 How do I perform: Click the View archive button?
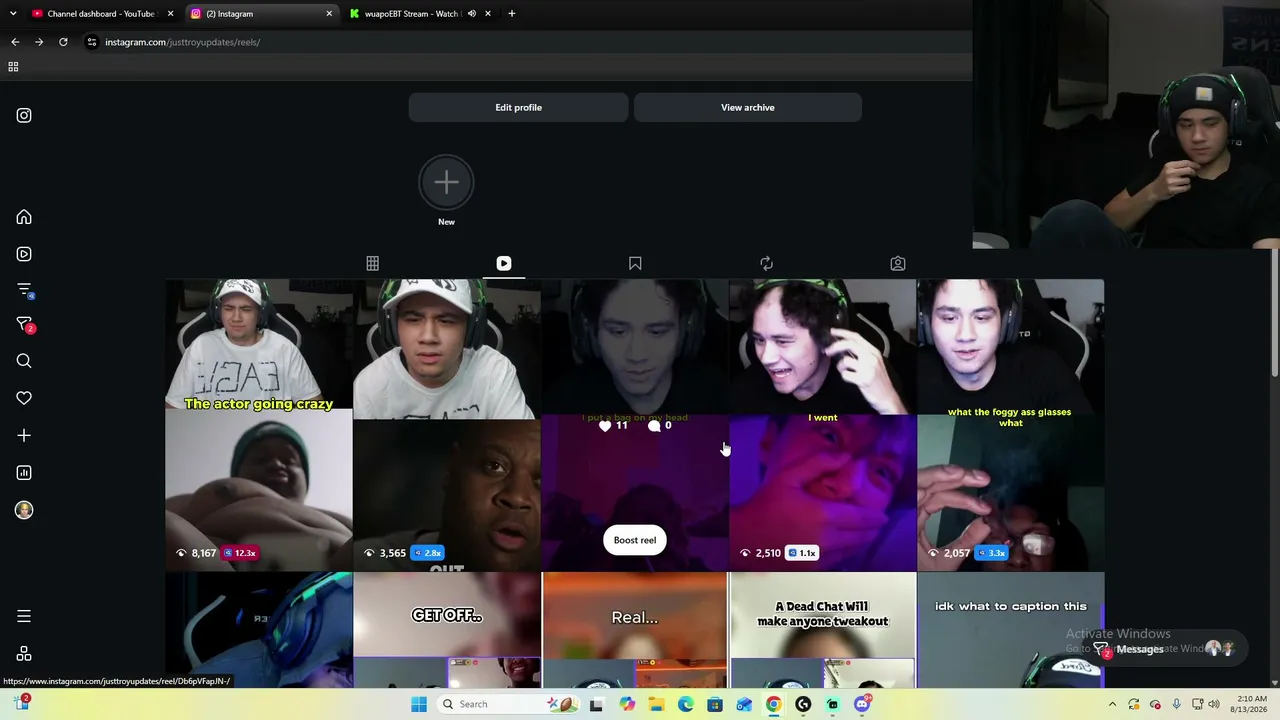click(748, 107)
